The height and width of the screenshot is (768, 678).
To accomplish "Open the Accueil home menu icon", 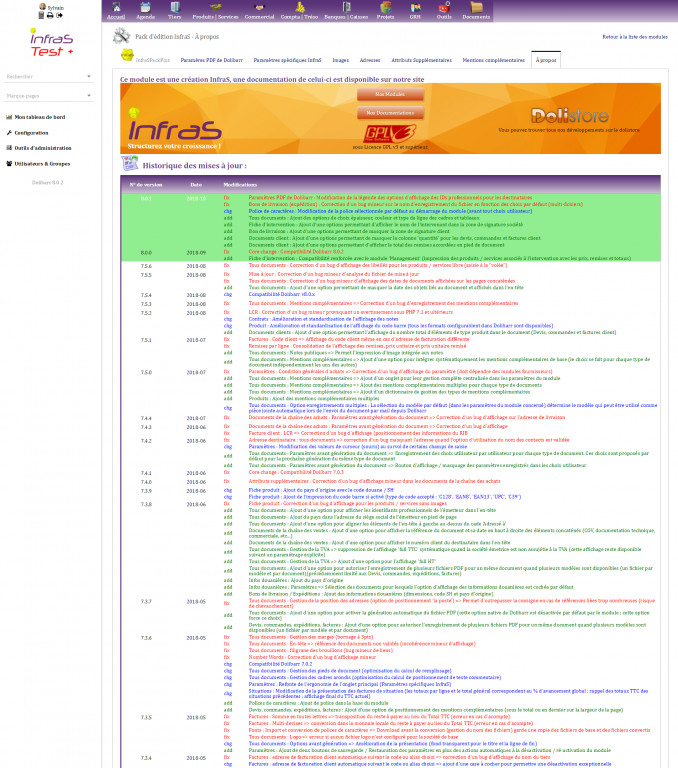I will coord(116,8).
